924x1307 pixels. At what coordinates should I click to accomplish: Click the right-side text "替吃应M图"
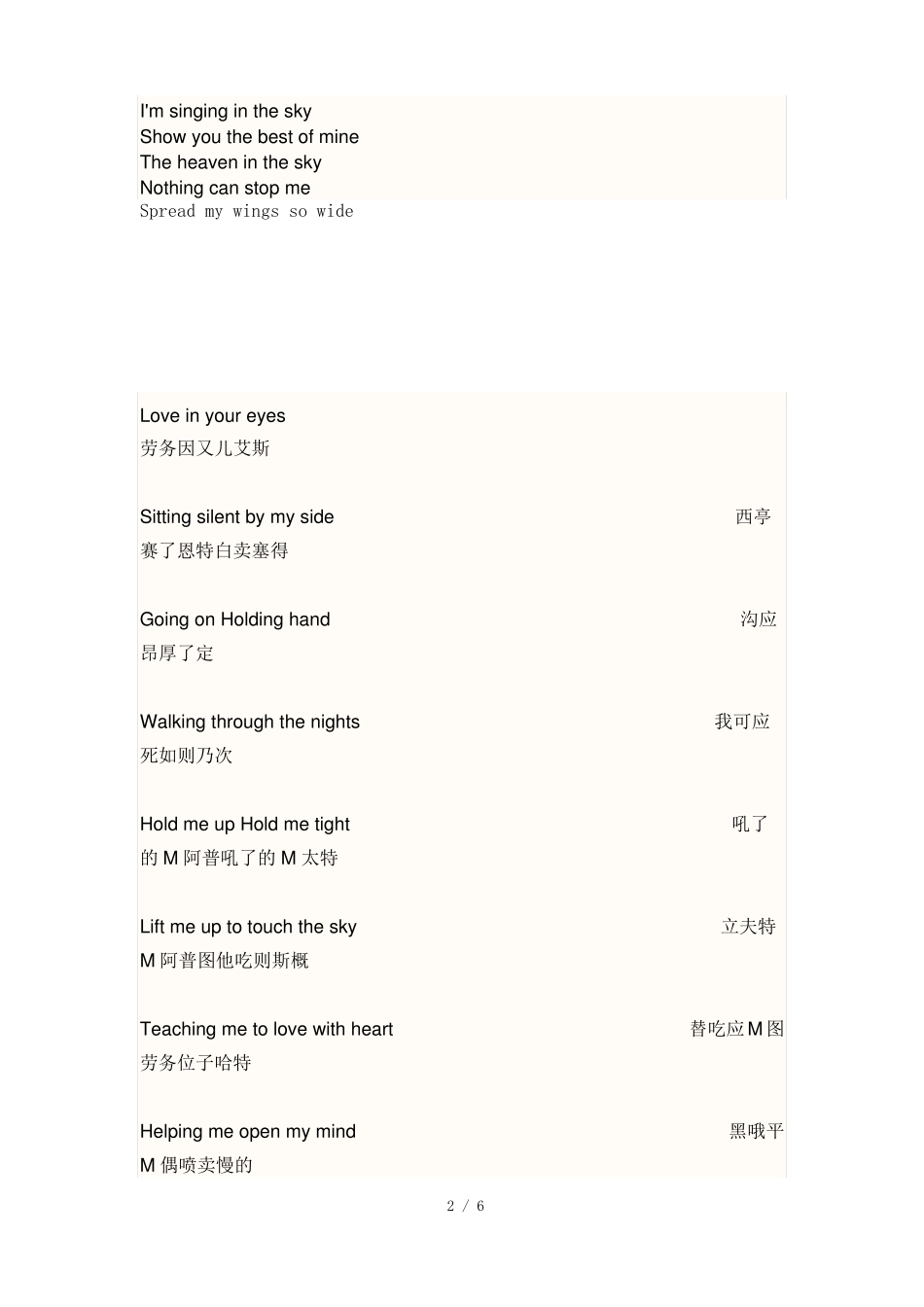click(736, 1029)
